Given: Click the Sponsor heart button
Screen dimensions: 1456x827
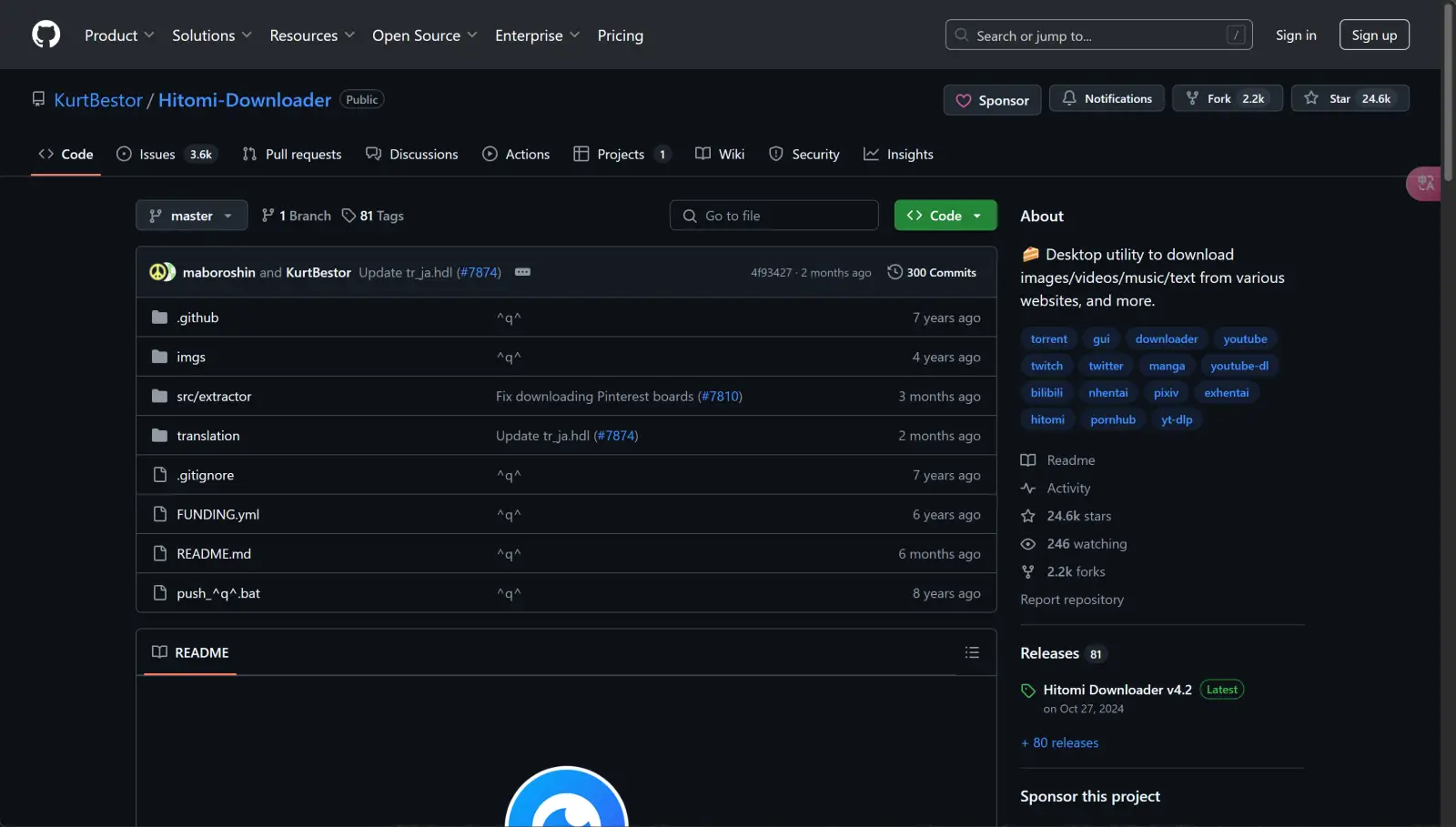Looking at the screenshot, I should coord(992,100).
